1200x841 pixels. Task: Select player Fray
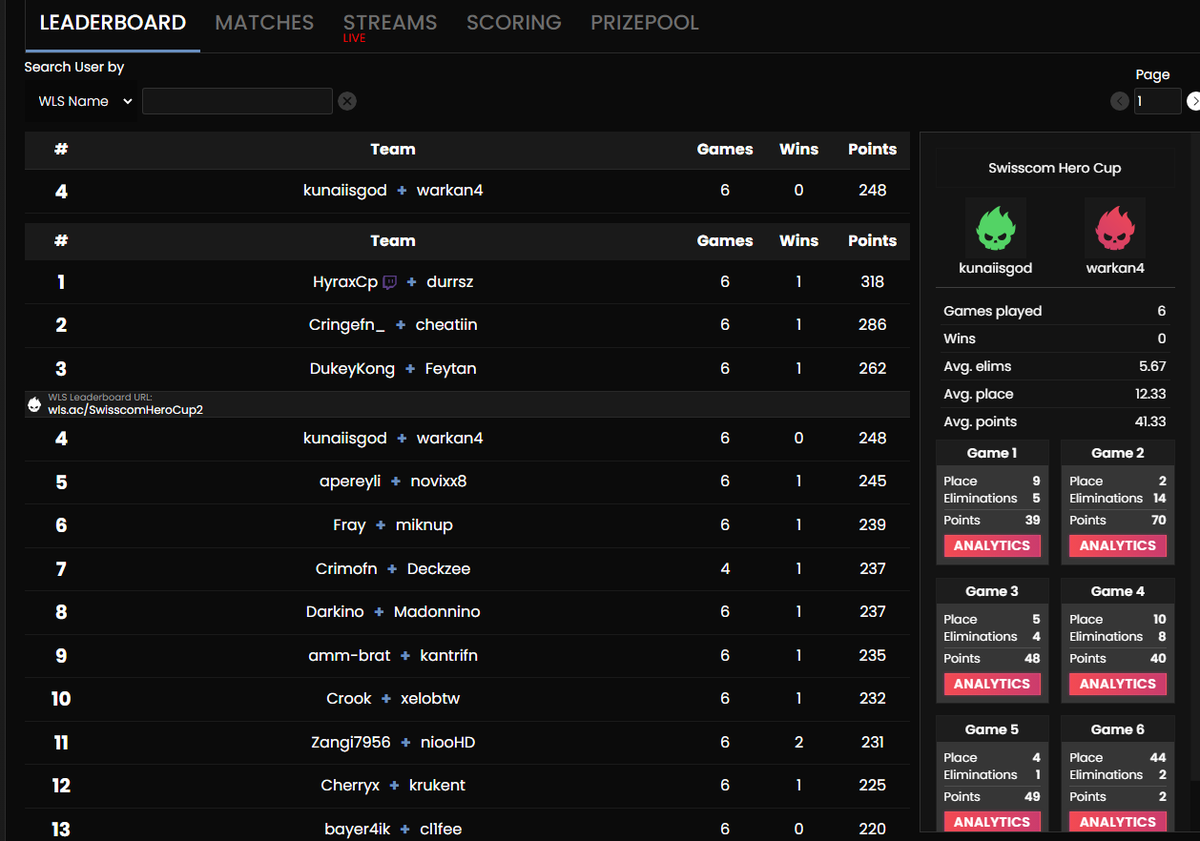coord(349,525)
